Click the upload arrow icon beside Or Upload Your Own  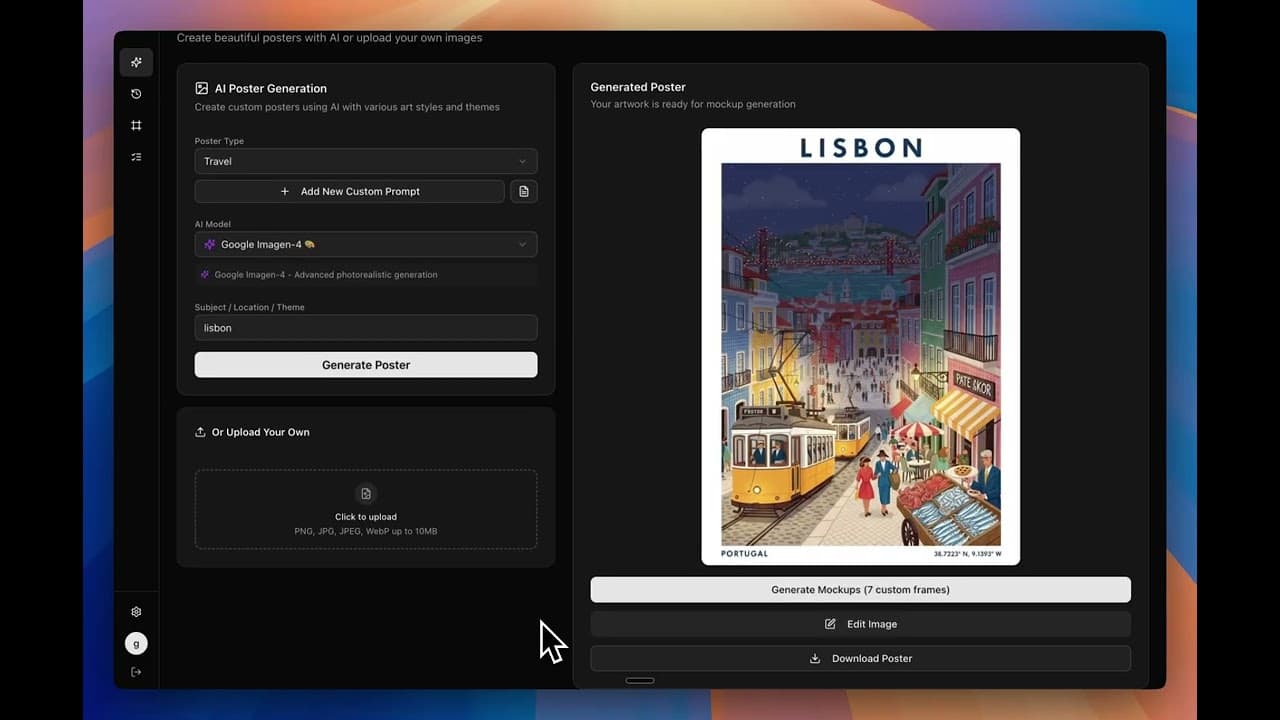tap(201, 432)
